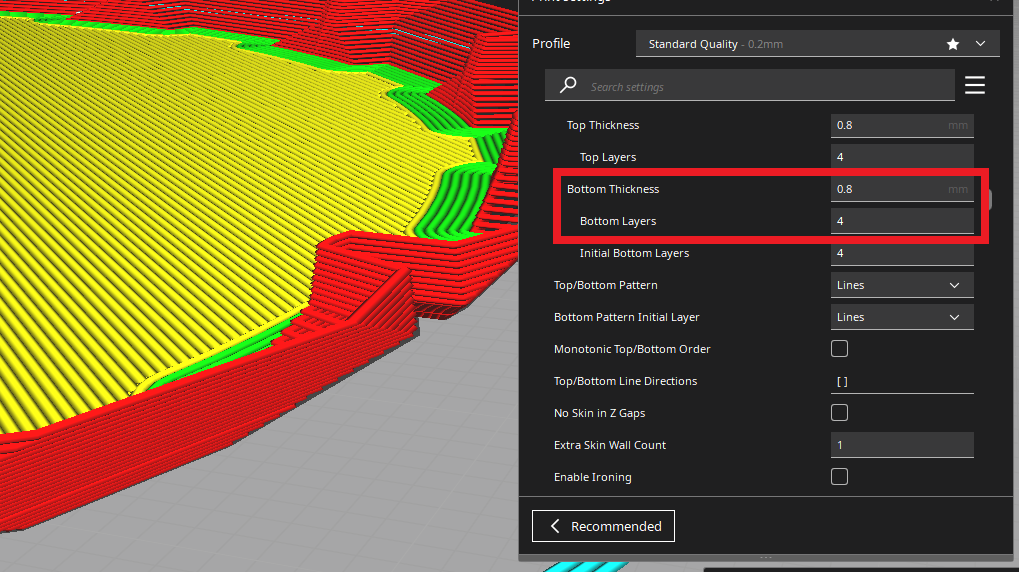Click the Enable Ironing label
Viewport: 1019px width, 572px height.
coord(592,477)
